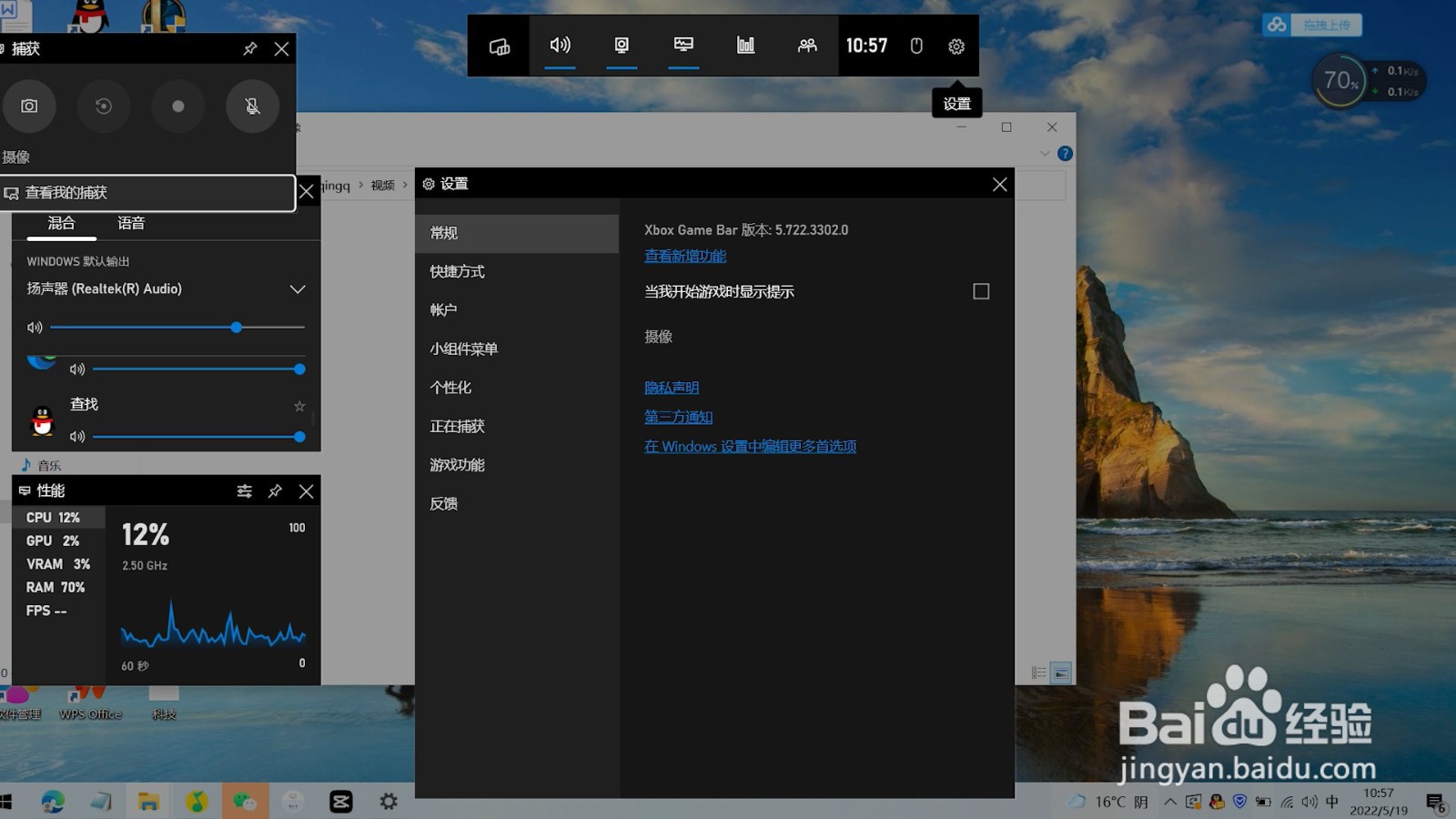This screenshot has width=1456, height=819.
Task: Expand the Realtek speaker output dropdown
Action: point(297,289)
